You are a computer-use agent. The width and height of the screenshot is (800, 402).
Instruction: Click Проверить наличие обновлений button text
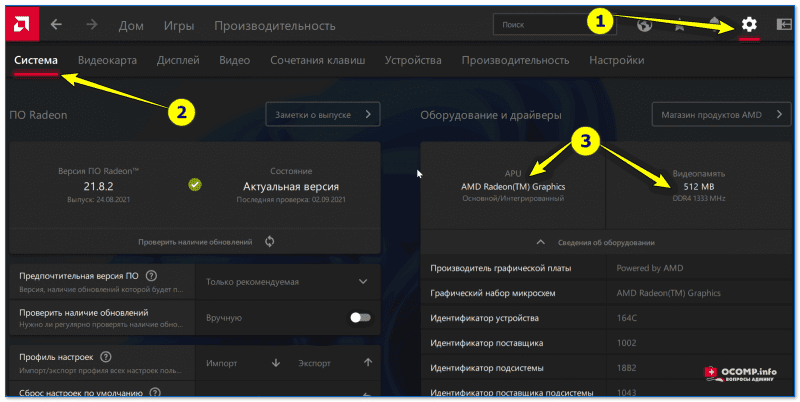(195, 242)
